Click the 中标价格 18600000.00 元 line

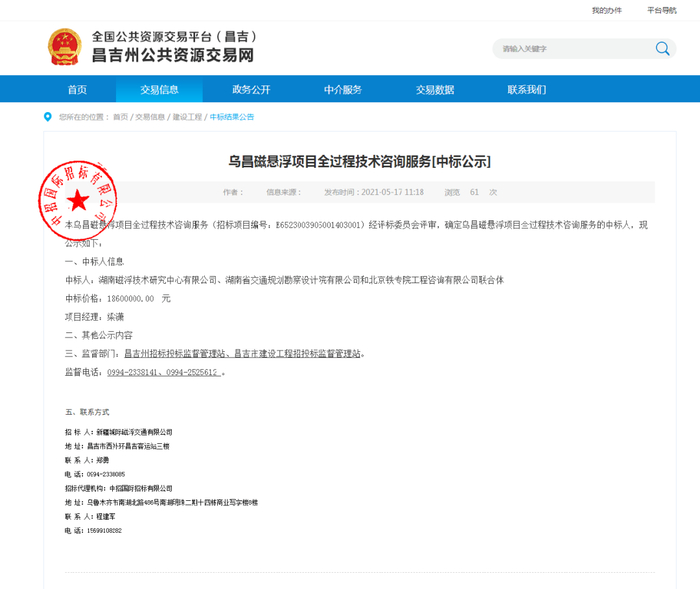(118, 298)
